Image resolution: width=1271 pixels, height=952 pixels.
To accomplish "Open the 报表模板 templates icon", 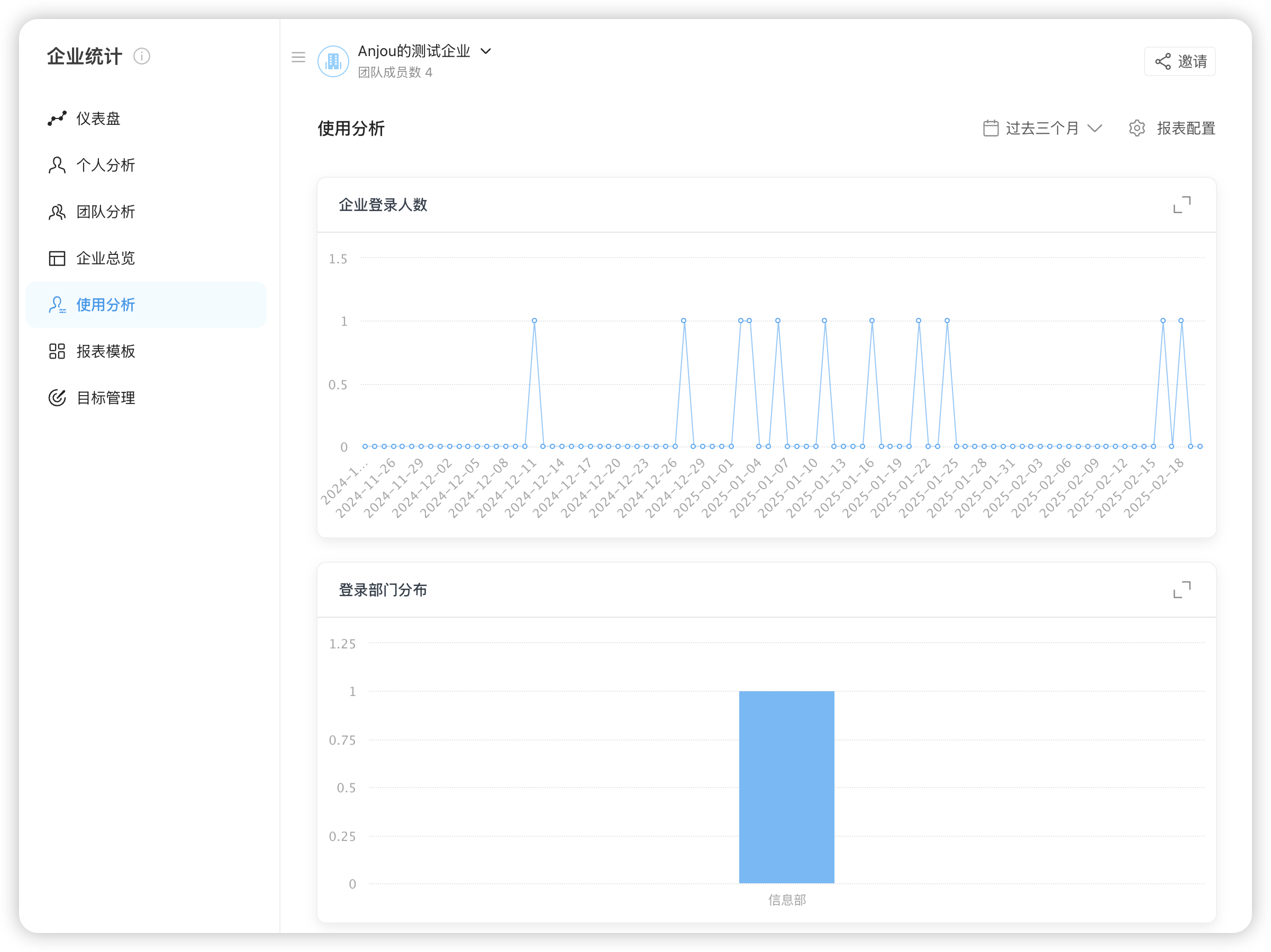I will point(56,351).
